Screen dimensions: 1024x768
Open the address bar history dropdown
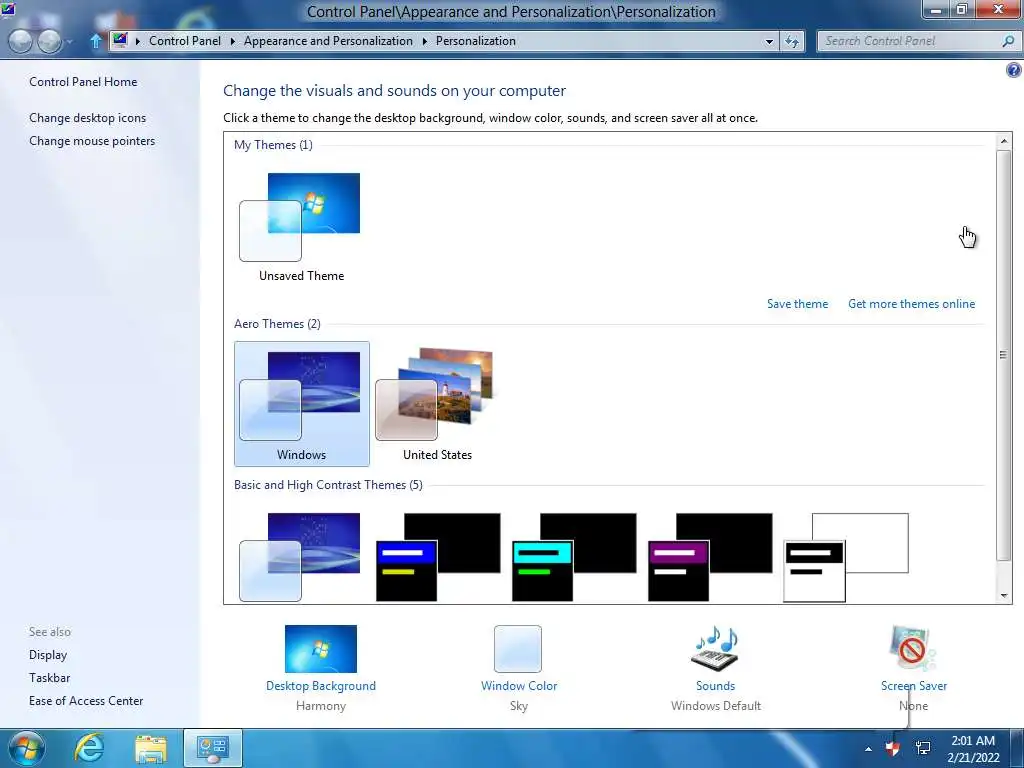click(x=769, y=41)
